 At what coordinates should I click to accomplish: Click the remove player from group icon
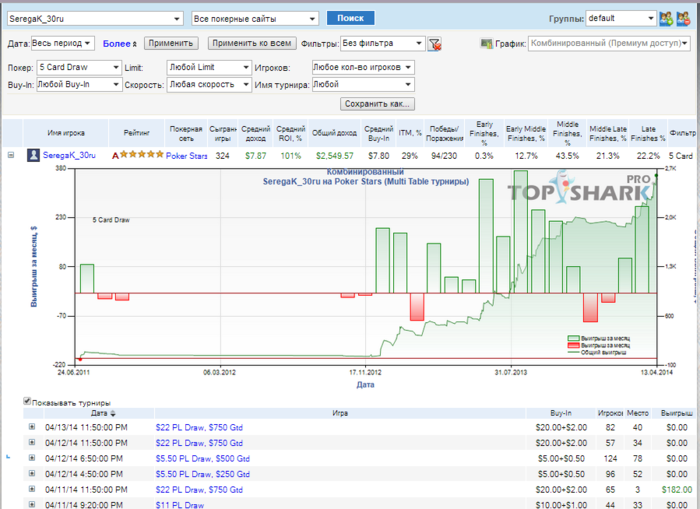pyautogui.click(x=683, y=18)
